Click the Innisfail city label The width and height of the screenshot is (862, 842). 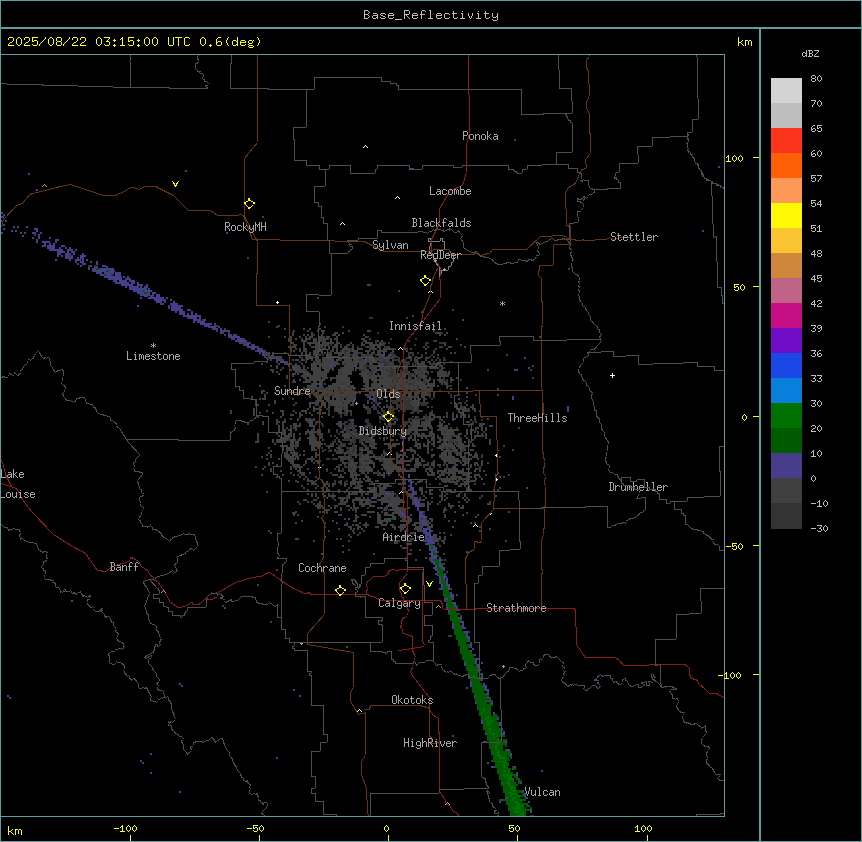point(415,326)
